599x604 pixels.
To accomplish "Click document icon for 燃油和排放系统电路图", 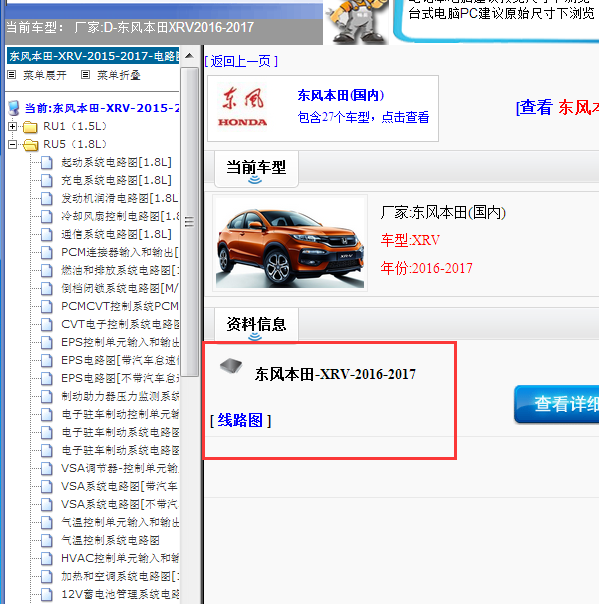I will [x=47, y=270].
